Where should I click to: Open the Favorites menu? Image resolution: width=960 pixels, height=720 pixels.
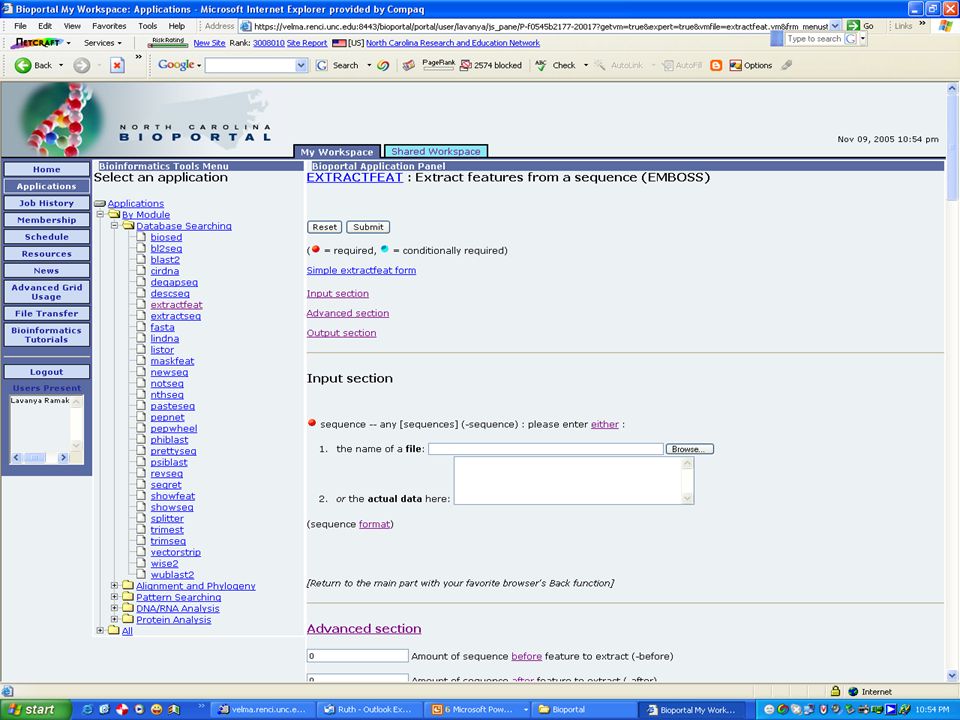109,26
